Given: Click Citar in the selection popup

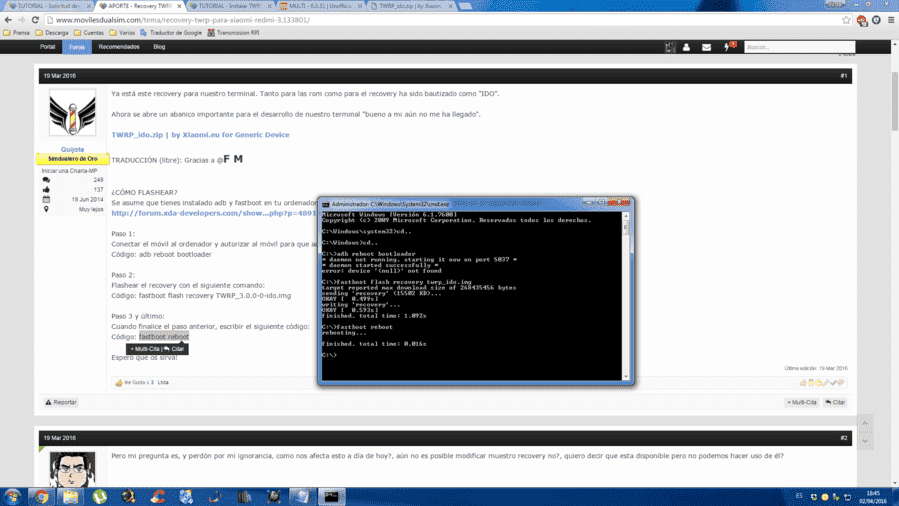Looking at the screenshot, I should (174, 349).
